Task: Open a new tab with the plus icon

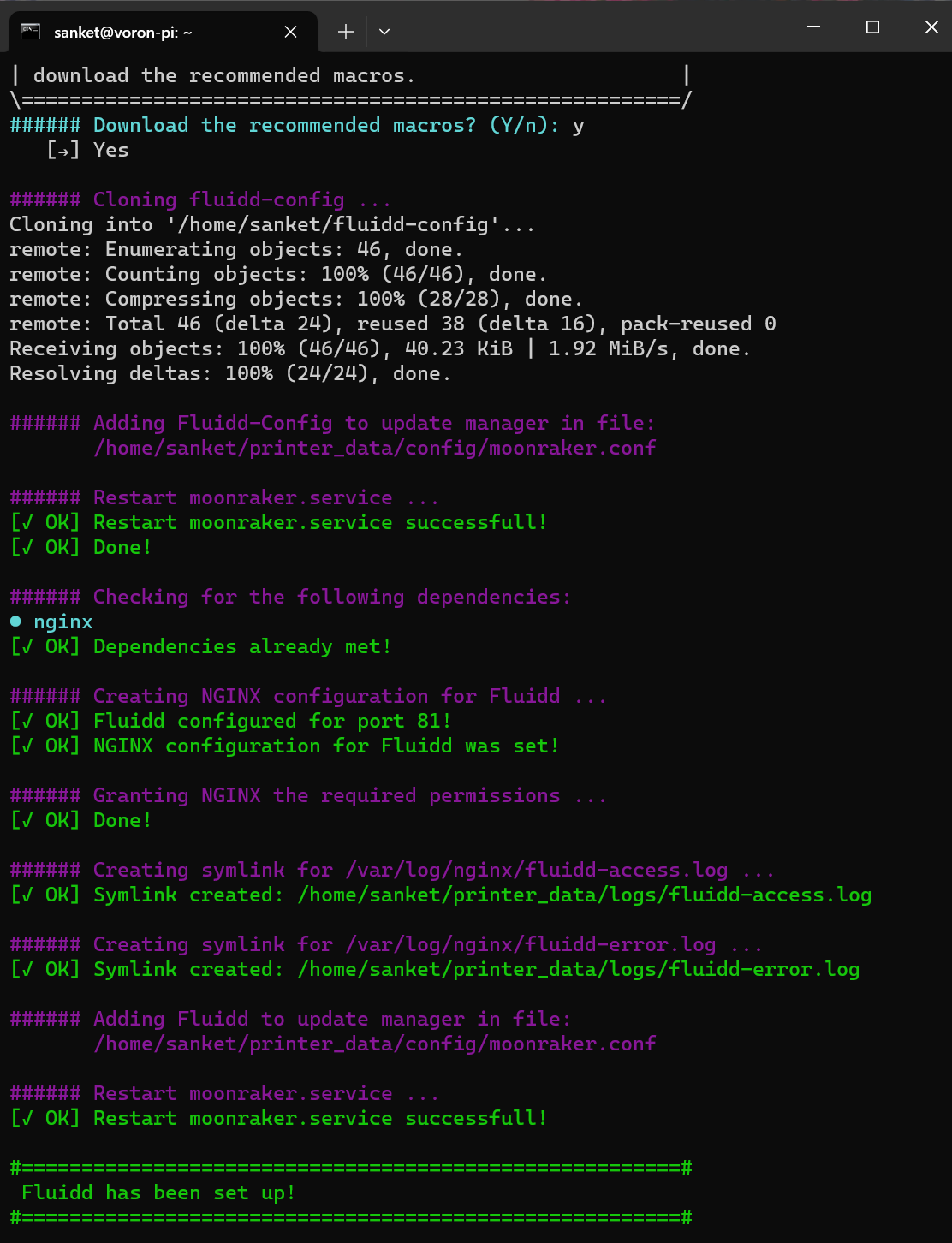Action: [345, 32]
